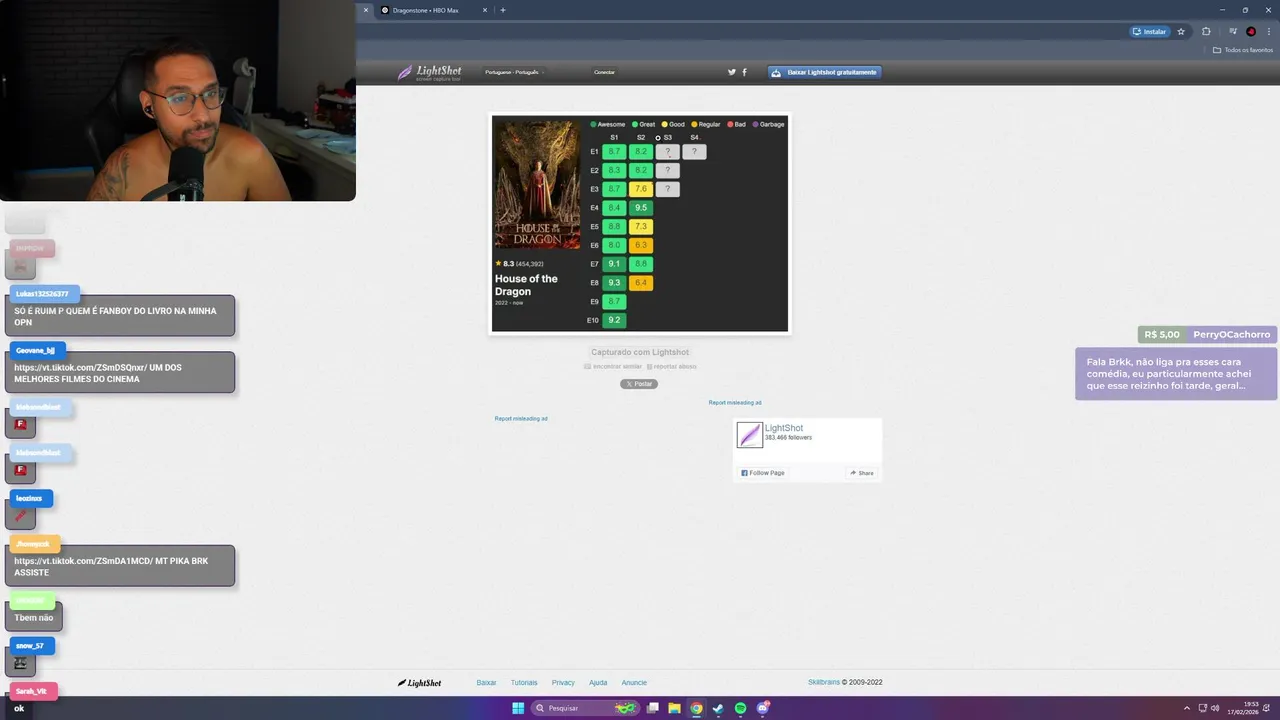Click the reportar abuso link
The image size is (1280, 720).
pos(672,366)
